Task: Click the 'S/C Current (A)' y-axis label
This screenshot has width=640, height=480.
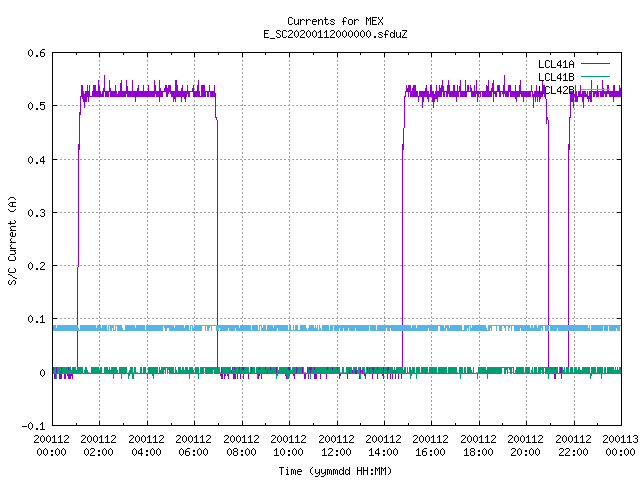Action: tap(12, 241)
